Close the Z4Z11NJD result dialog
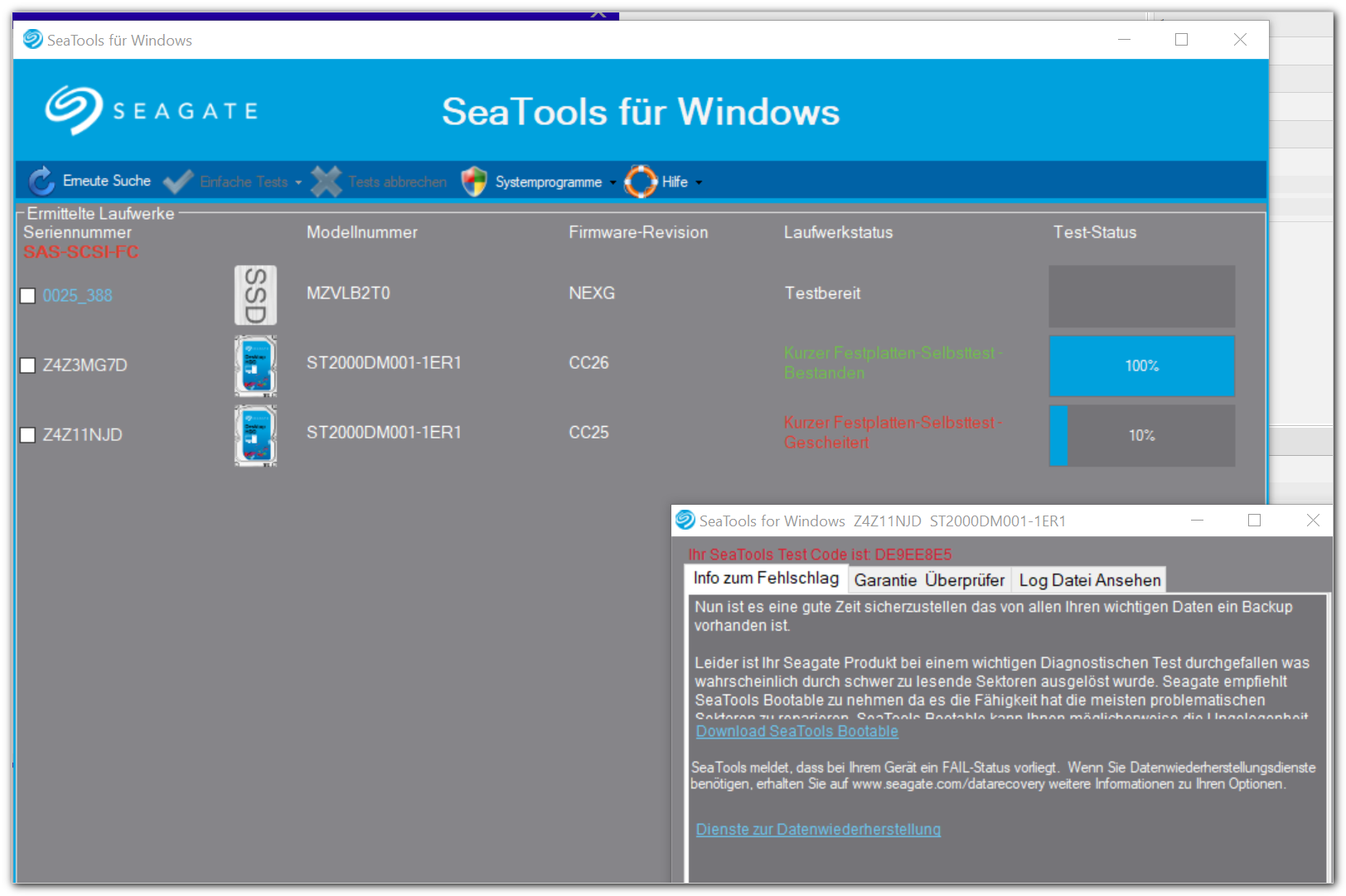The height and width of the screenshot is (896, 1346). [1313, 520]
